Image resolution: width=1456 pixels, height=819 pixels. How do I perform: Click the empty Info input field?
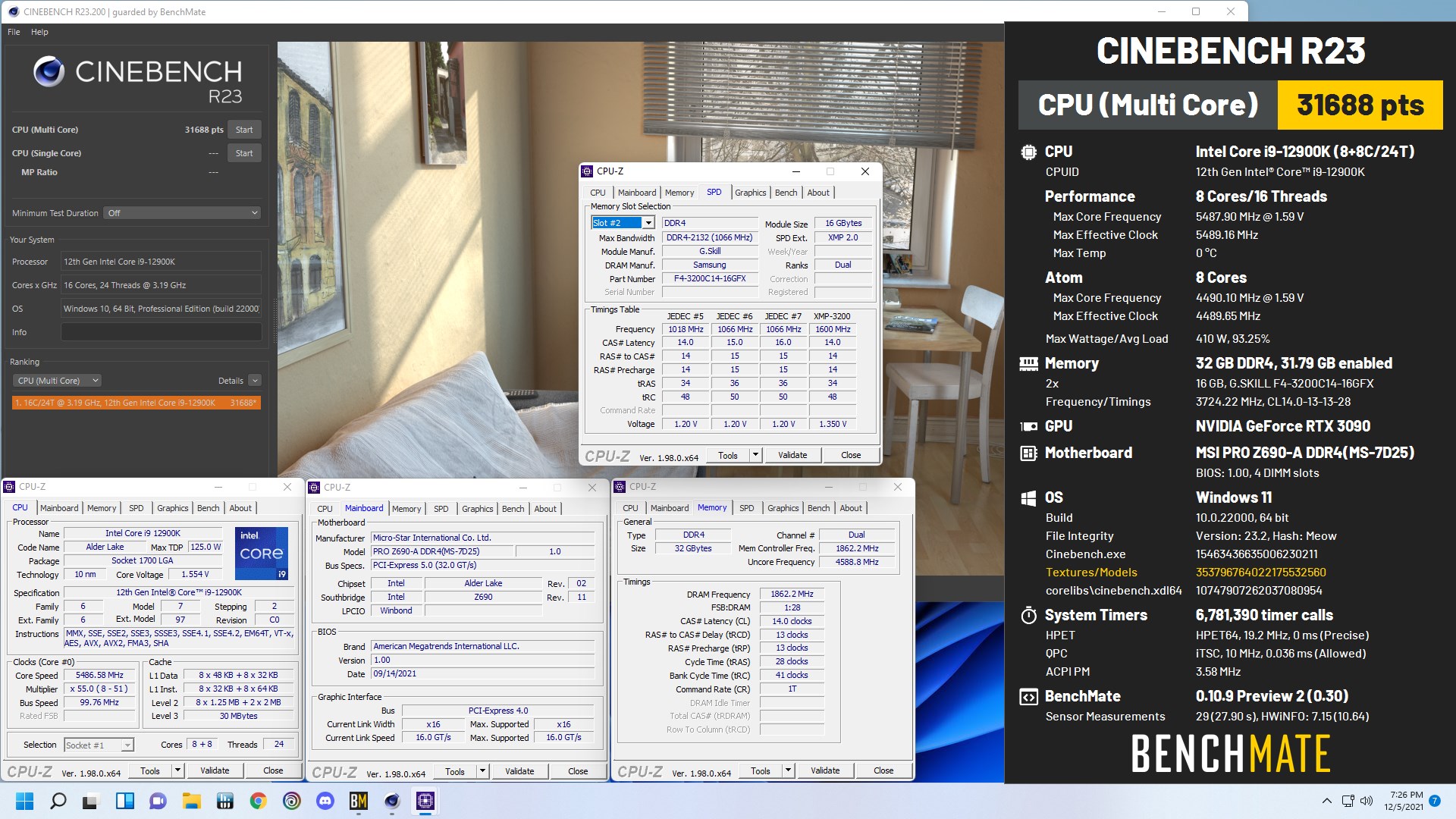[161, 332]
